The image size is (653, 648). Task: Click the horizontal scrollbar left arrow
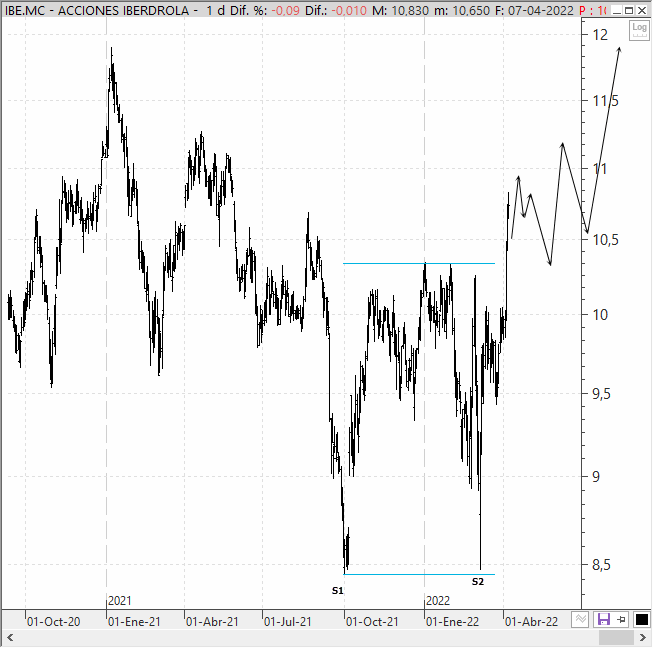pyautogui.click(x=10, y=638)
